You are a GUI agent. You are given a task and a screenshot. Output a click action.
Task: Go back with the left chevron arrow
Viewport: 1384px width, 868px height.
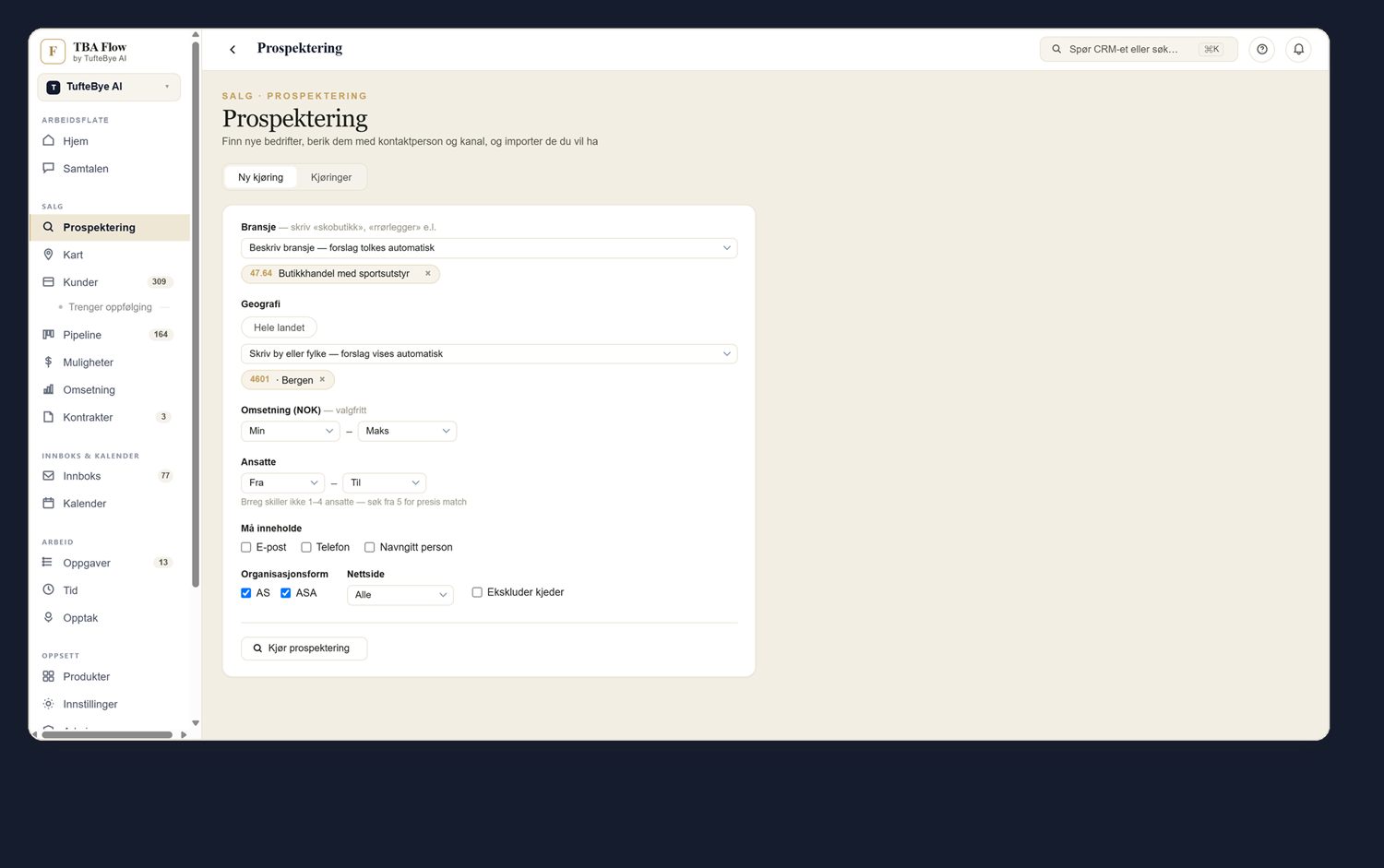pos(233,50)
